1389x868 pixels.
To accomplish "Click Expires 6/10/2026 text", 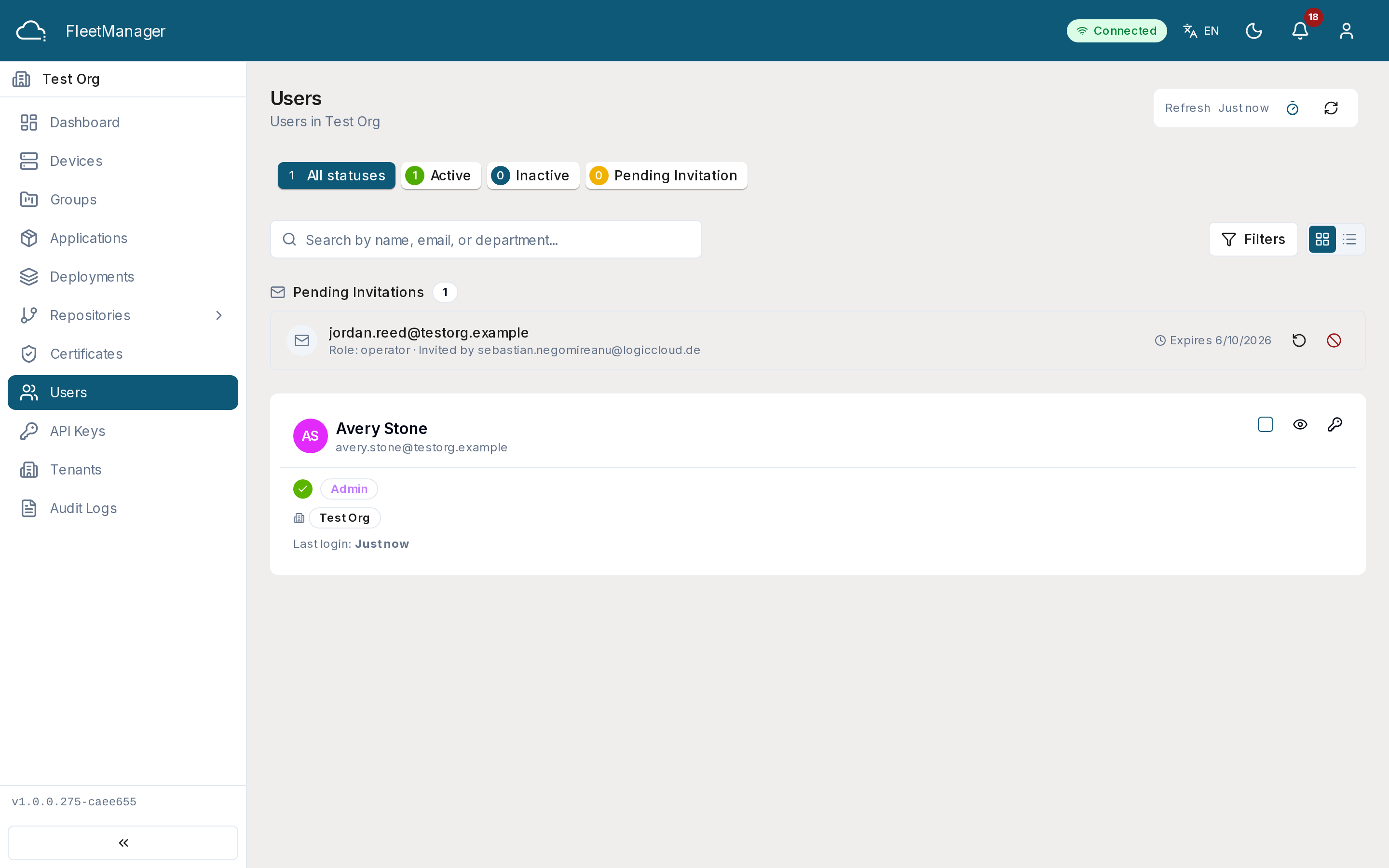I will click(x=1220, y=340).
